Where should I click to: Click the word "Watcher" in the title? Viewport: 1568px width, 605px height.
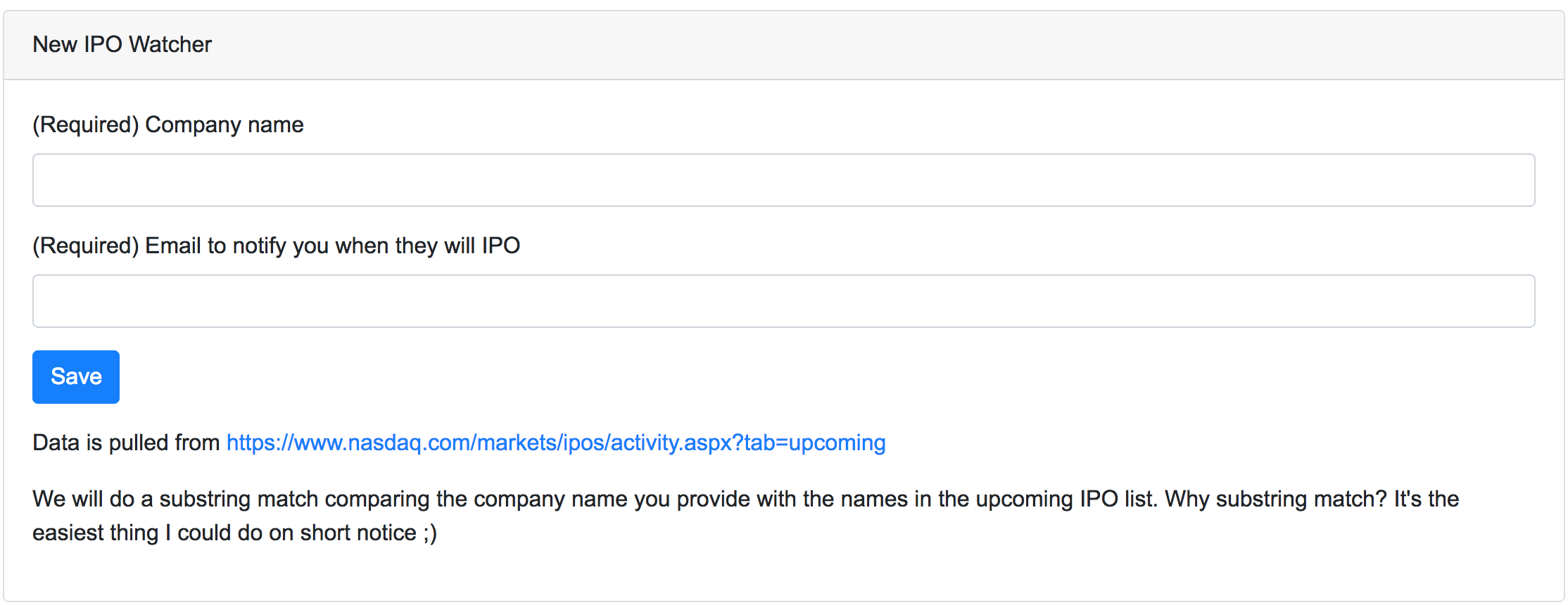(x=170, y=44)
